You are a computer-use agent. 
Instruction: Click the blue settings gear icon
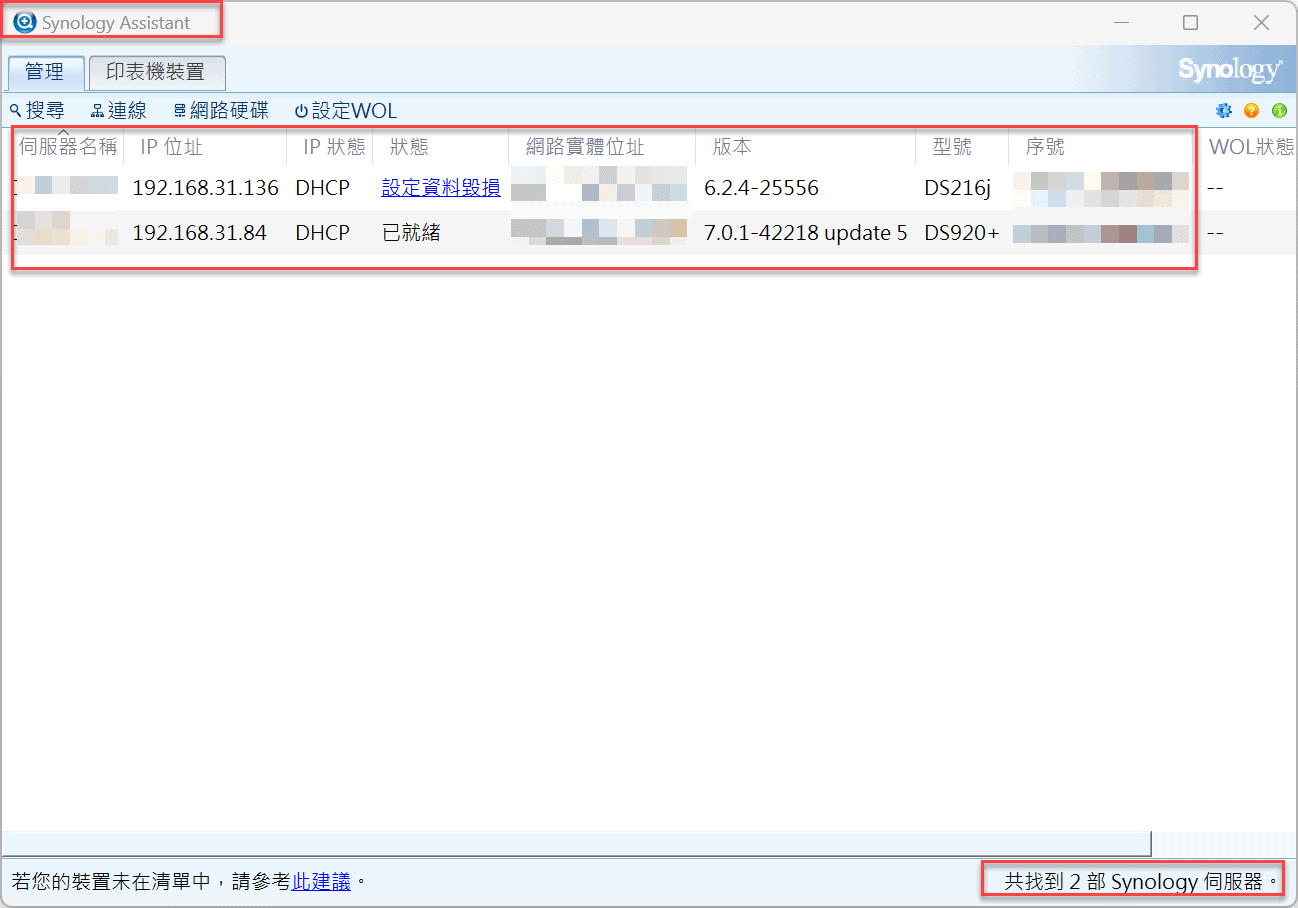(x=1223, y=110)
